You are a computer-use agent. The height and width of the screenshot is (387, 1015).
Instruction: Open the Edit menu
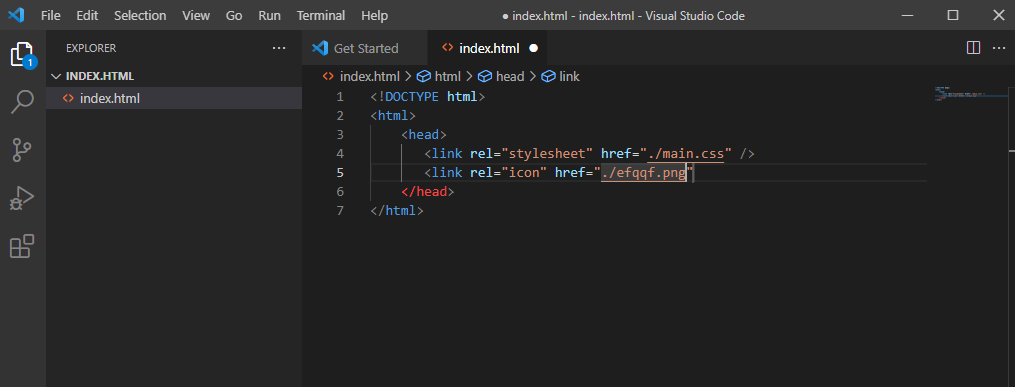(x=87, y=15)
